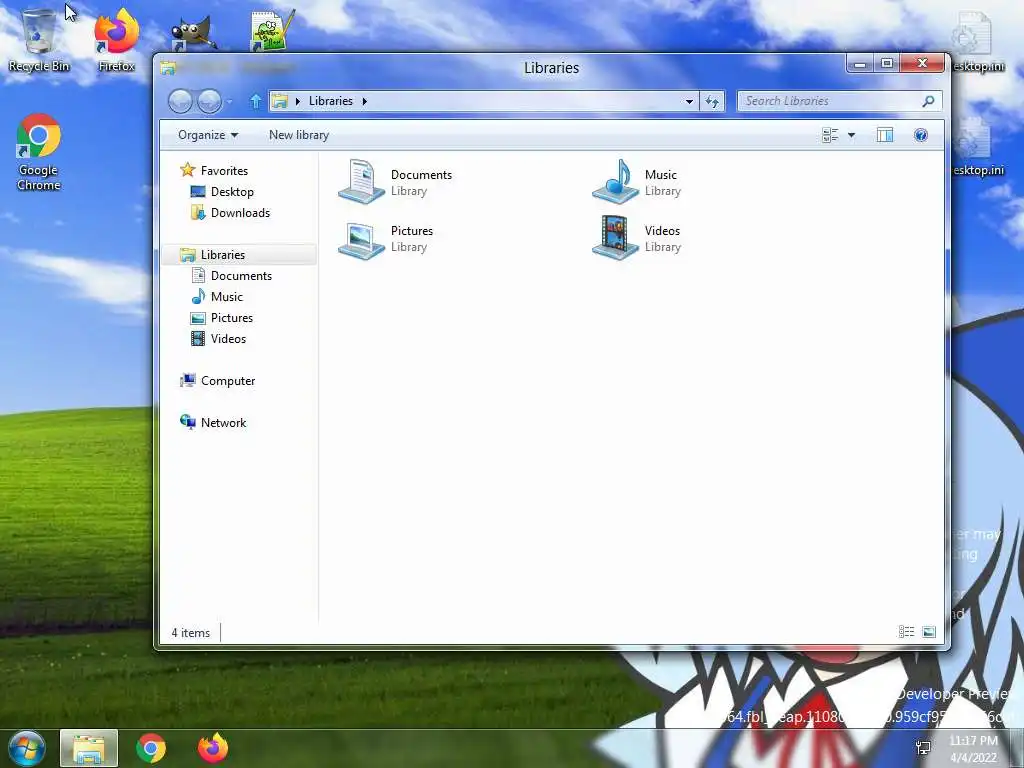Click the 4 items status text

point(191,633)
